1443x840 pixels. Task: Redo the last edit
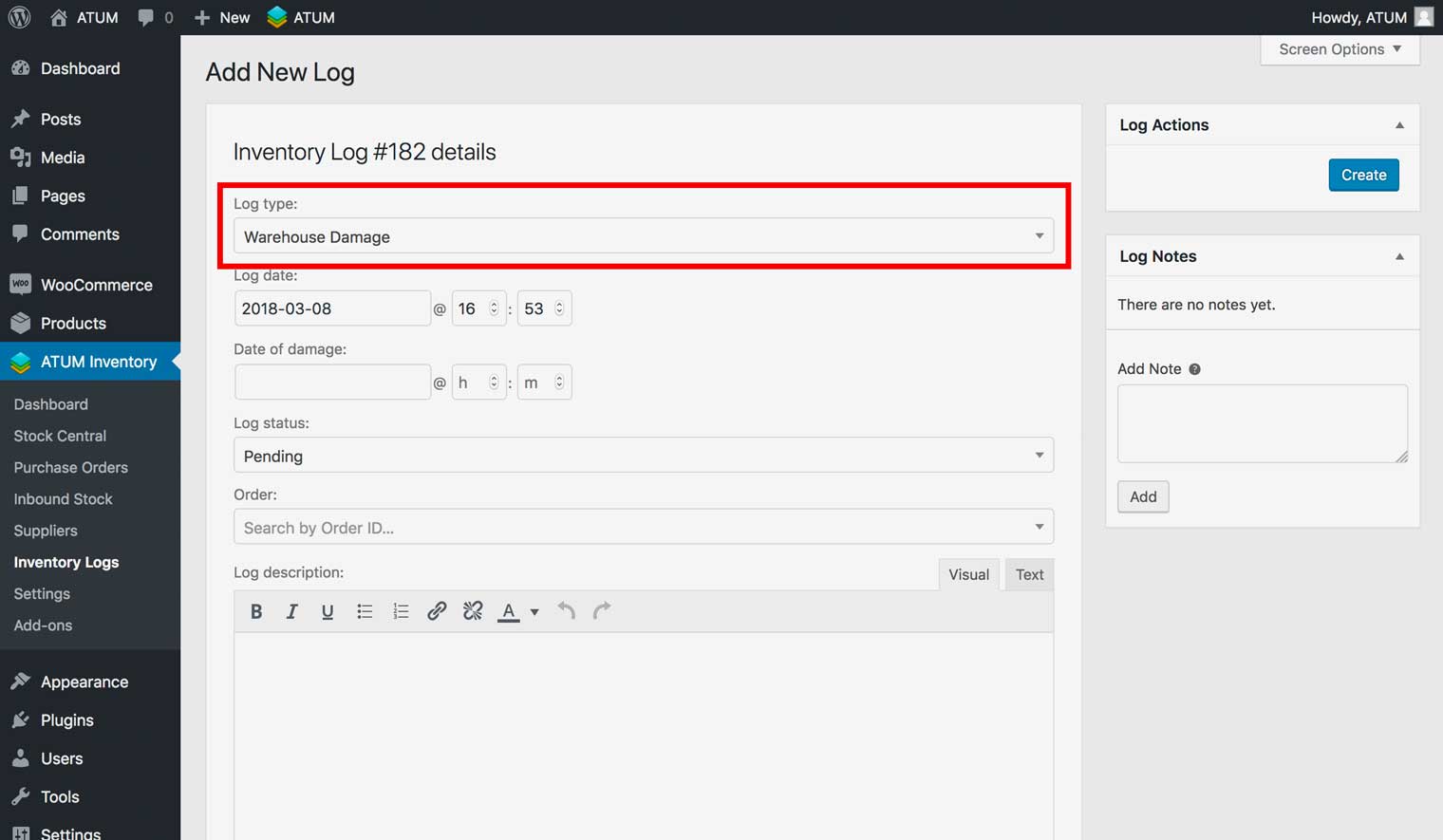[x=602, y=611]
